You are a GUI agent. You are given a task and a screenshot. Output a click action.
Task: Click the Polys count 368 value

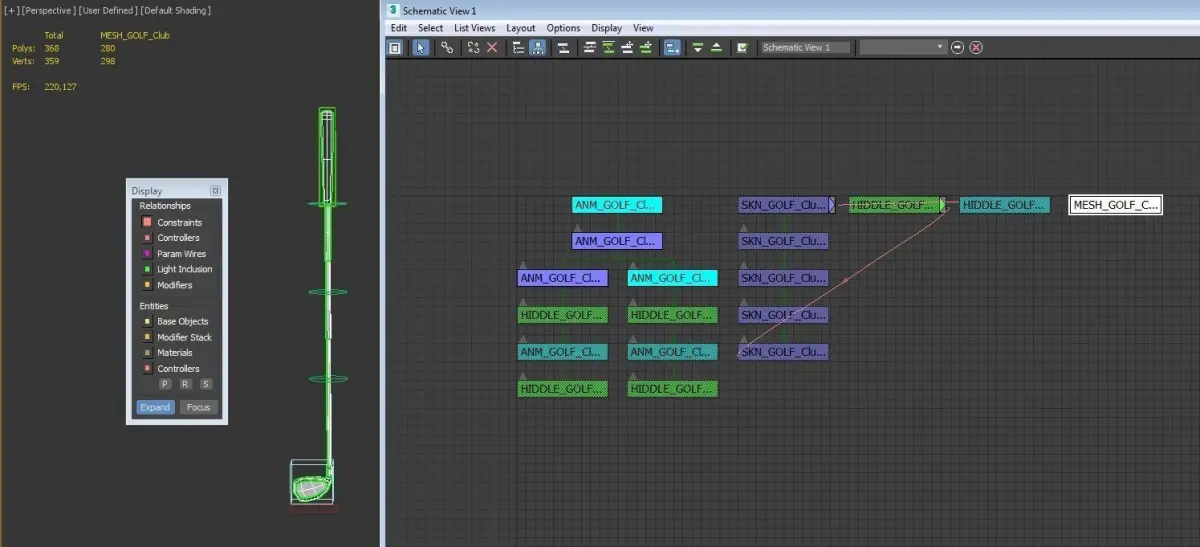(51, 48)
